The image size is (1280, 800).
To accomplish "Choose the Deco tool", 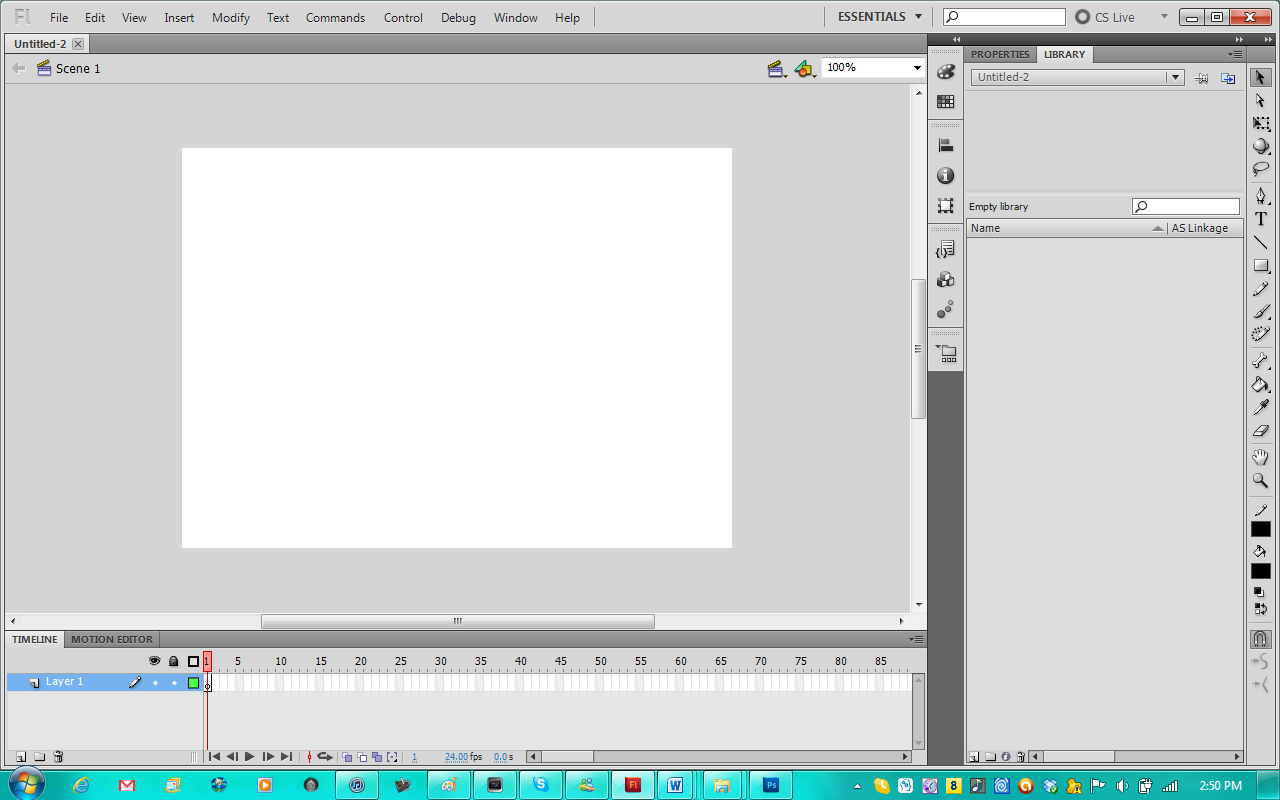I will [x=1260, y=335].
